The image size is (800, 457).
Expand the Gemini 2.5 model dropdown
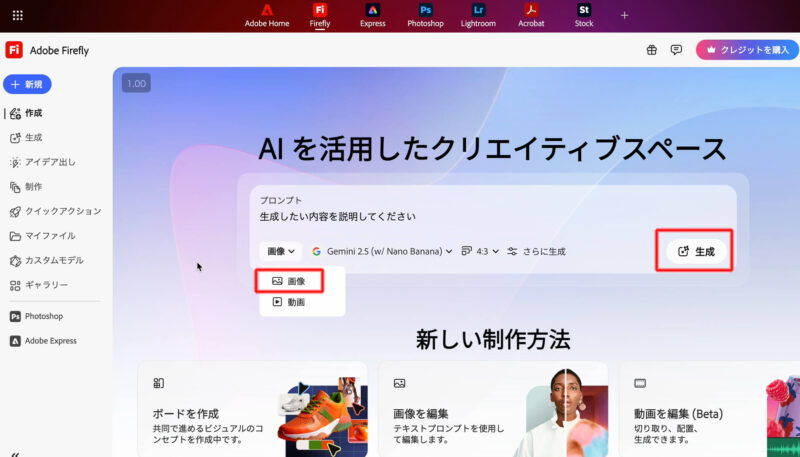coord(382,251)
